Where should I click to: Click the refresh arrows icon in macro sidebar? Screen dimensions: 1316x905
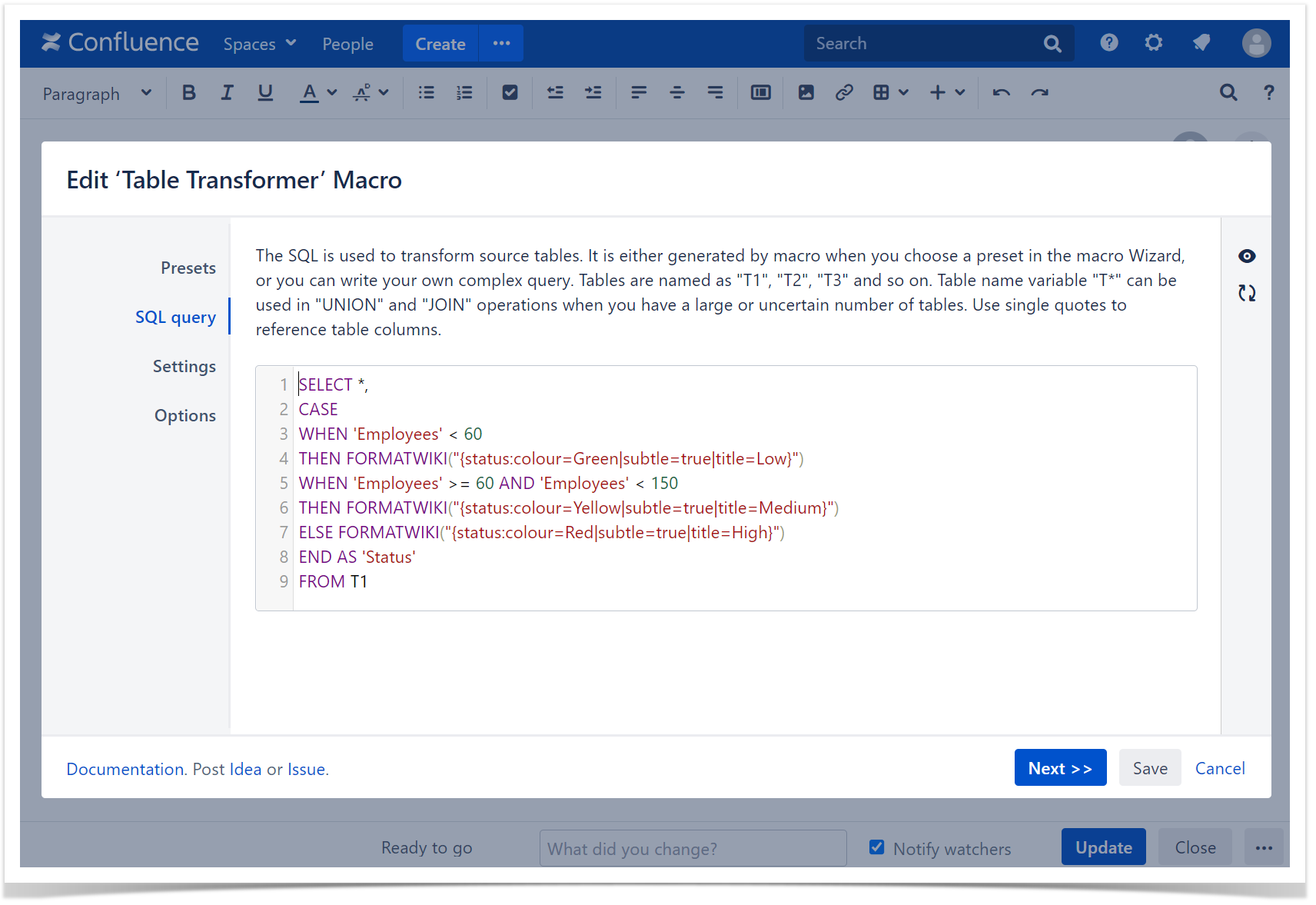click(x=1247, y=293)
